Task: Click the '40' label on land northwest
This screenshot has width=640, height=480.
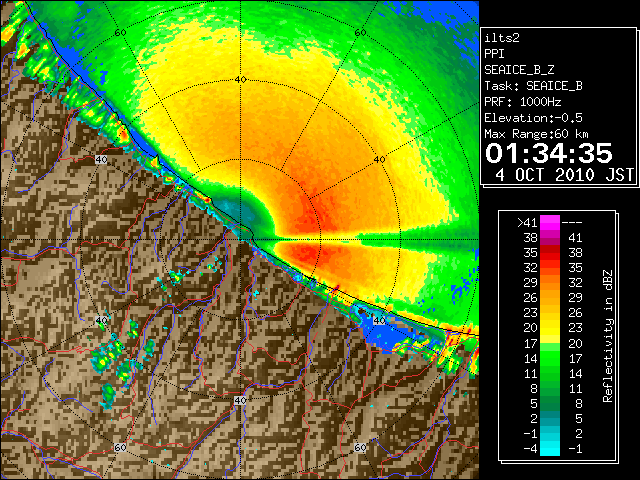Action: (x=101, y=160)
